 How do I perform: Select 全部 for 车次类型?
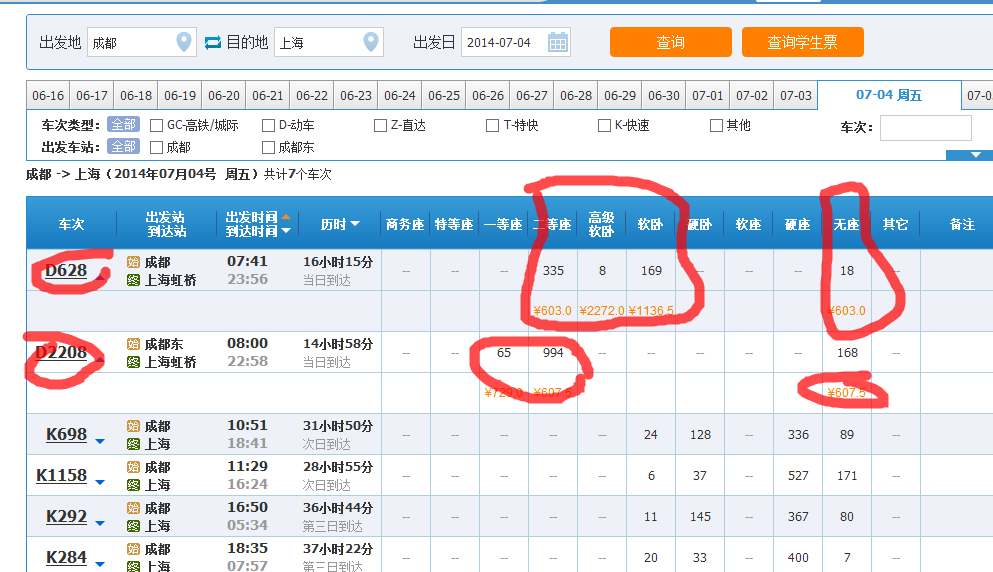(123, 125)
